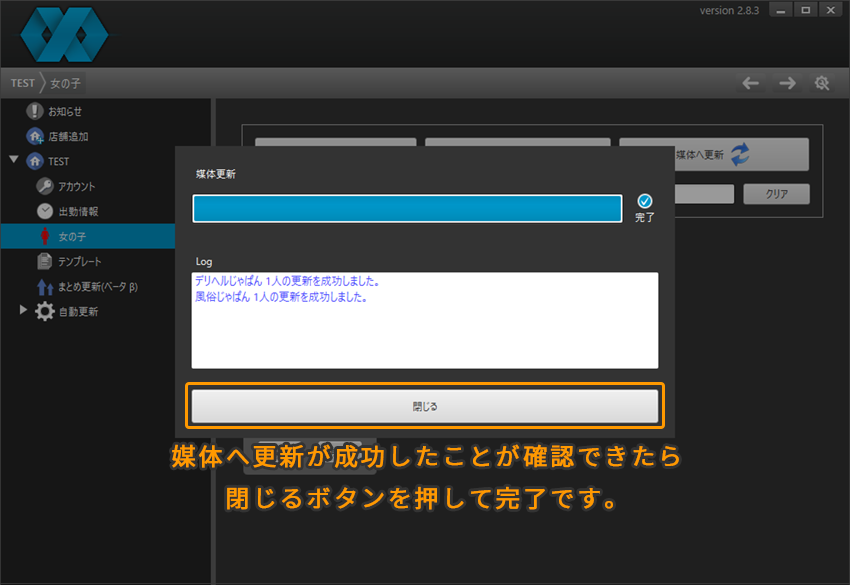Screen dimensions: 850x585
Task: Click the クリア button
Action: 776,194
